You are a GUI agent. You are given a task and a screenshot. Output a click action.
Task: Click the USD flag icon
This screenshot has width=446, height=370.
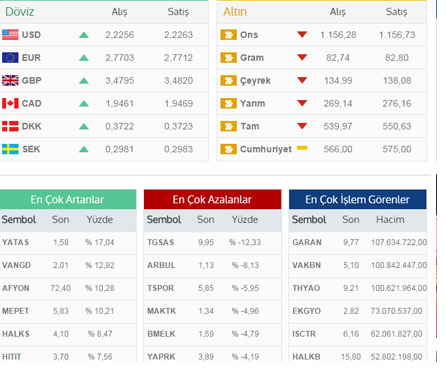[x=10, y=35]
